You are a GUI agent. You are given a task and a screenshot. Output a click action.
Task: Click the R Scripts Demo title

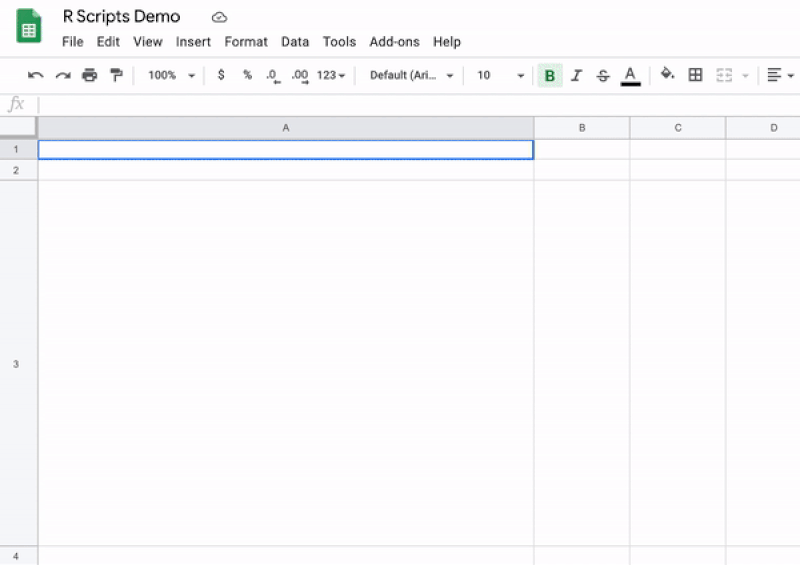[121, 16]
